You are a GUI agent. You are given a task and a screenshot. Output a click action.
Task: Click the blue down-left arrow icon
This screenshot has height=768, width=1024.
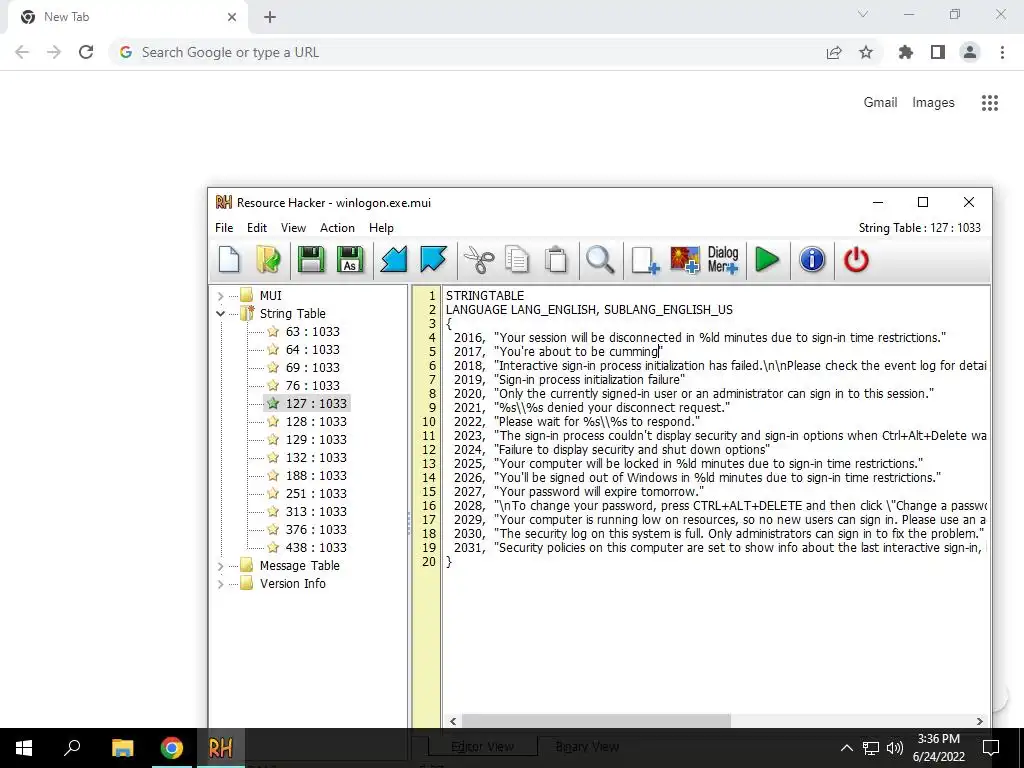point(394,260)
